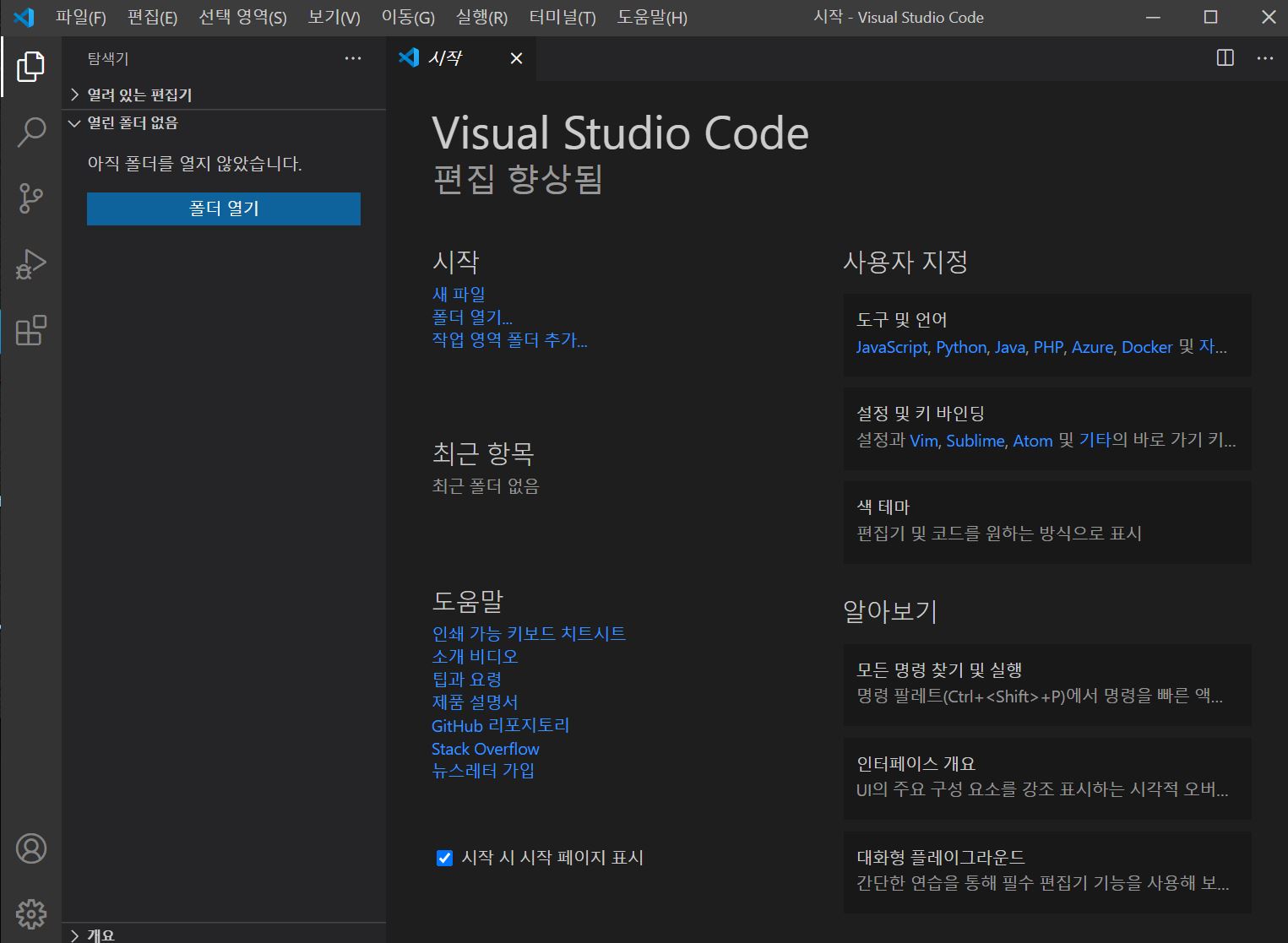1288x943 pixels.
Task: Expand the 열려 있는 편집기 section
Action: tap(225, 95)
